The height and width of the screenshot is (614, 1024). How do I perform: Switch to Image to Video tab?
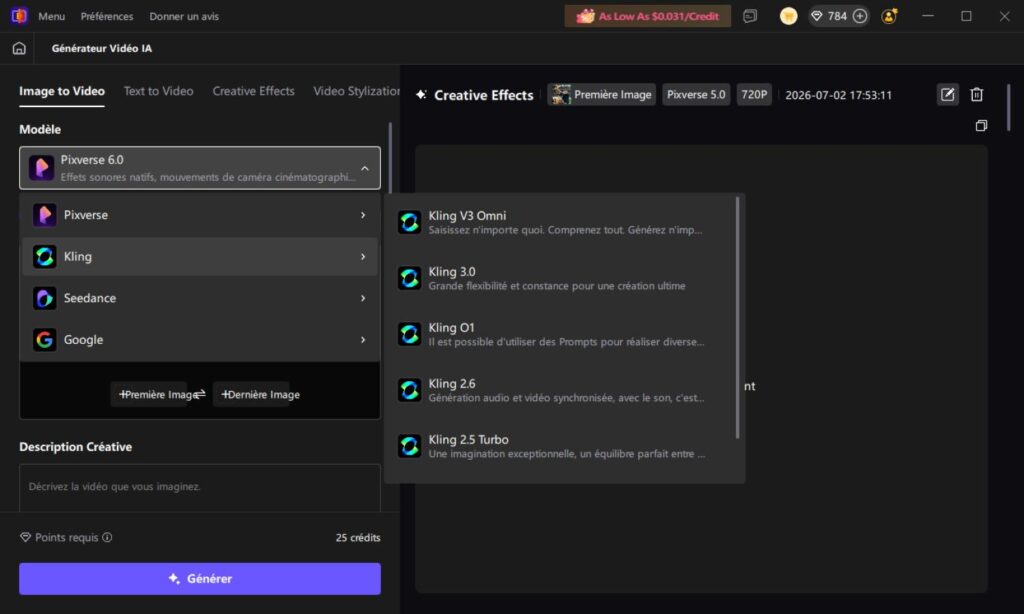coord(62,91)
